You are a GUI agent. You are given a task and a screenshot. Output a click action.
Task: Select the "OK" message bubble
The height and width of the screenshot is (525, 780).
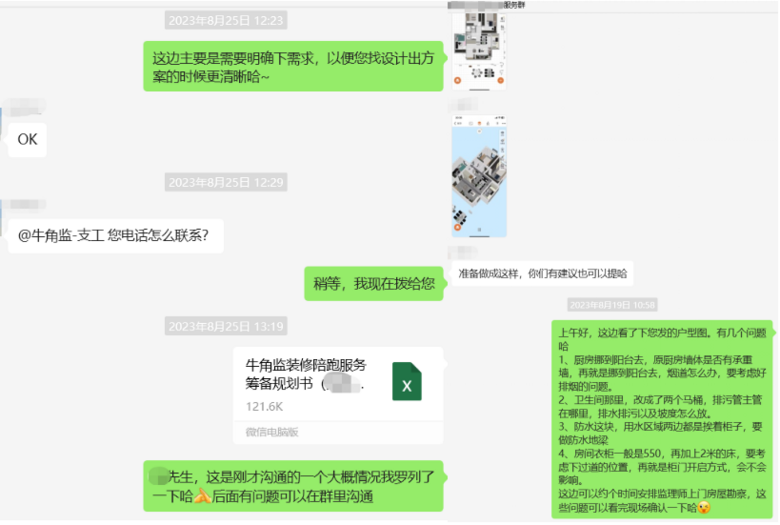(28, 140)
